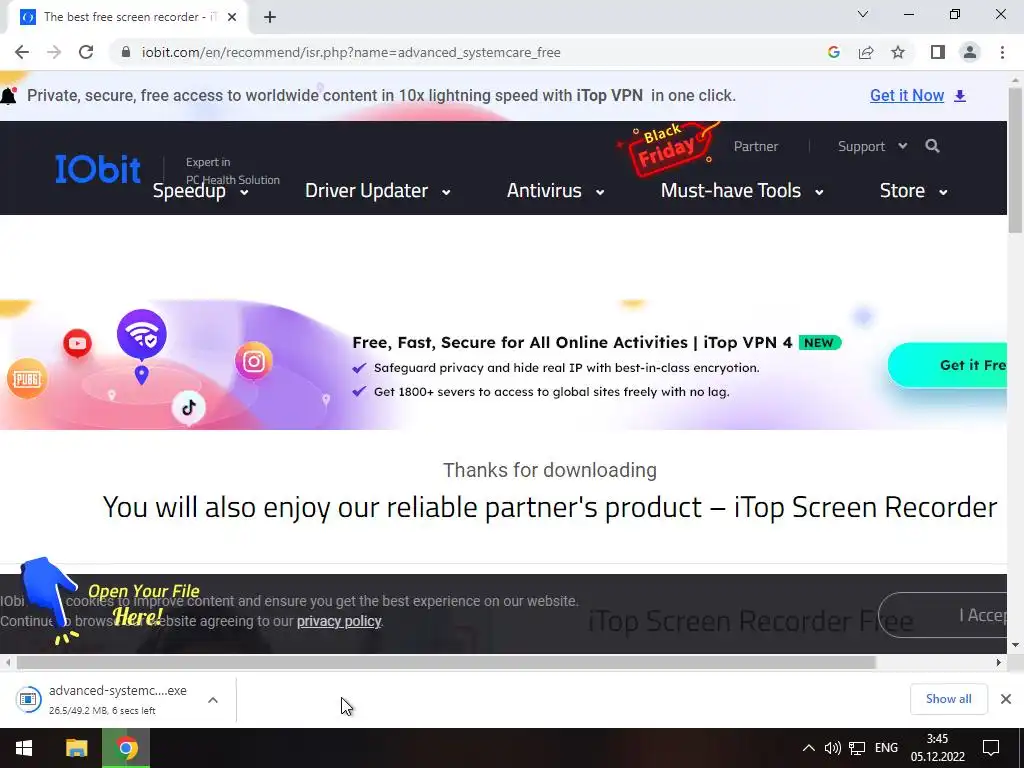The width and height of the screenshot is (1024, 768).
Task: Click the address bar URL
Action: coord(351,52)
